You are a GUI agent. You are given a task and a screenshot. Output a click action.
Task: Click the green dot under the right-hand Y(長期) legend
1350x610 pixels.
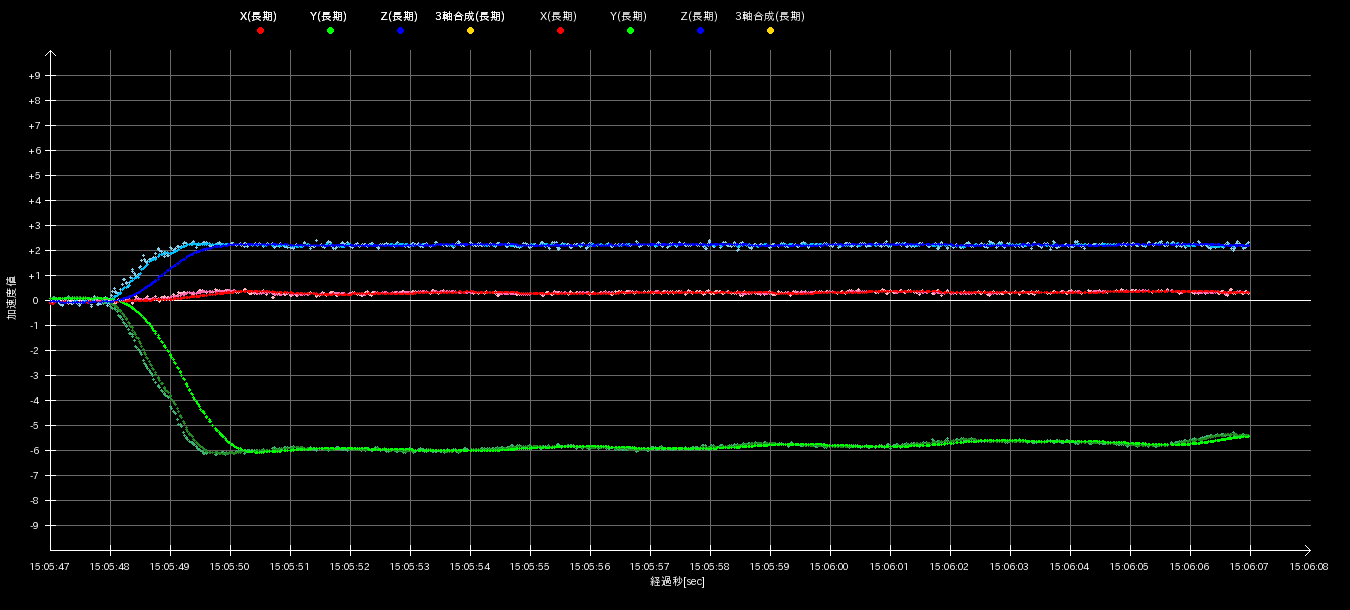(630, 31)
